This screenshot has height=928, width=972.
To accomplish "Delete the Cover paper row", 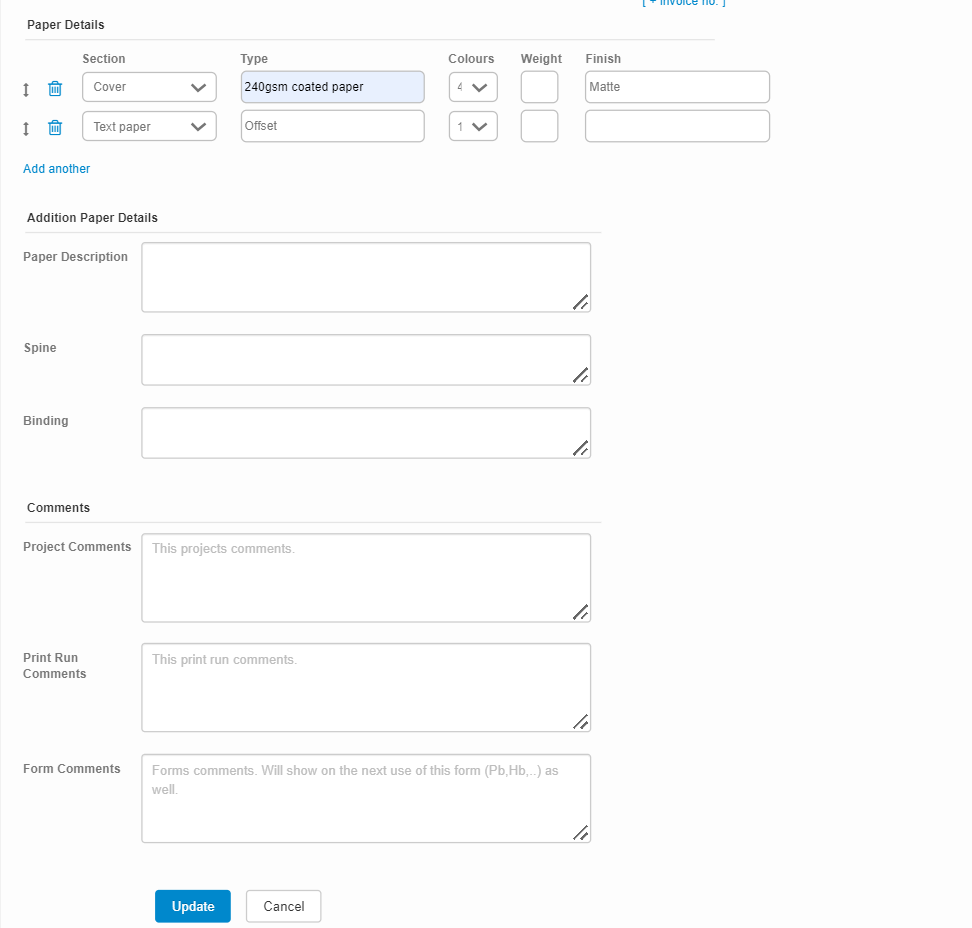I will pyautogui.click(x=55, y=89).
